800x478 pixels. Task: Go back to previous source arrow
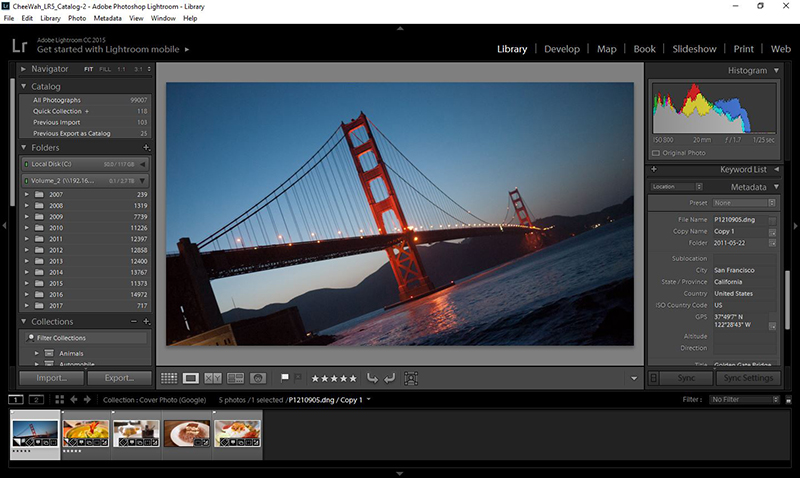pos(74,399)
